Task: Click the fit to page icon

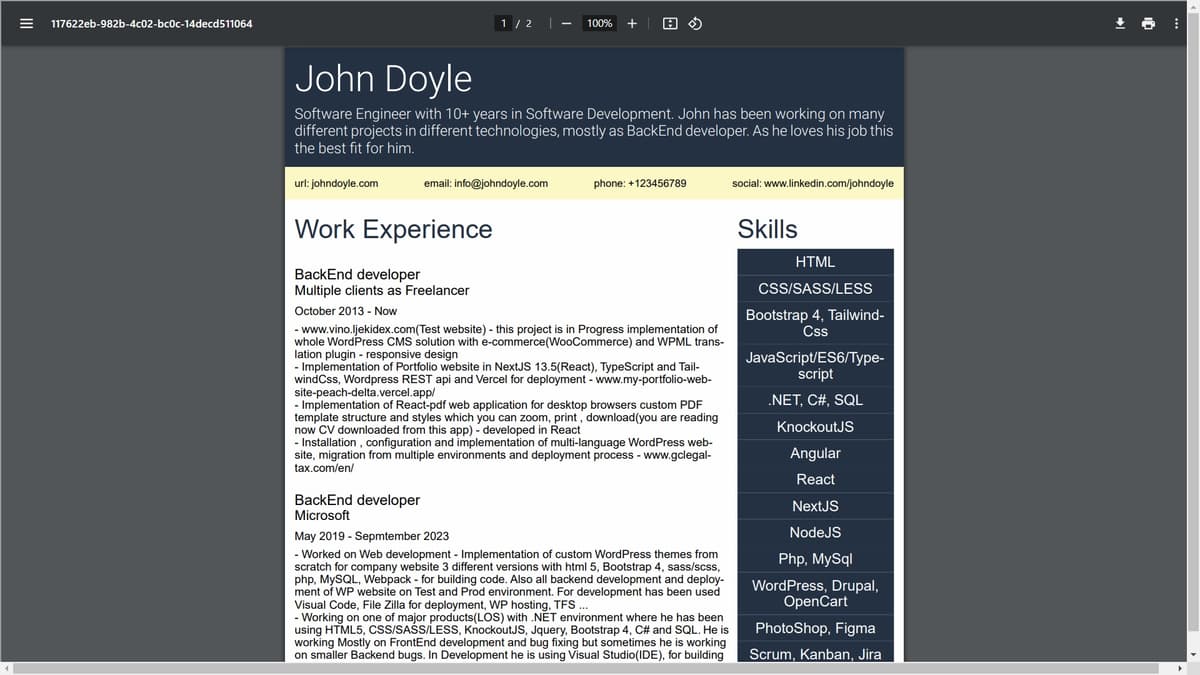Action: coord(670,23)
